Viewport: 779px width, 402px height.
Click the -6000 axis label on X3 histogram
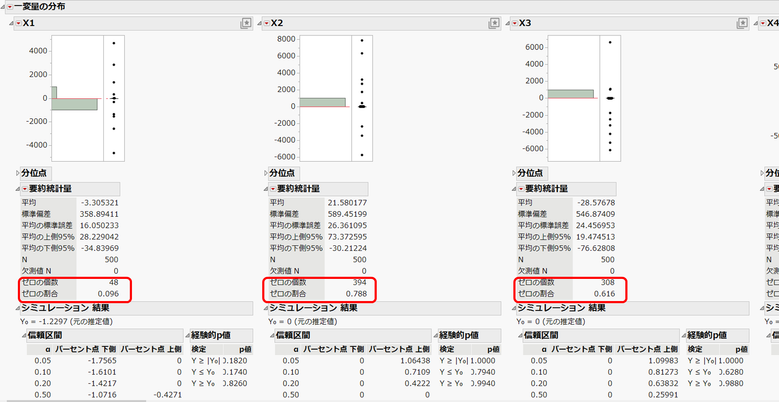[x=533, y=149]
